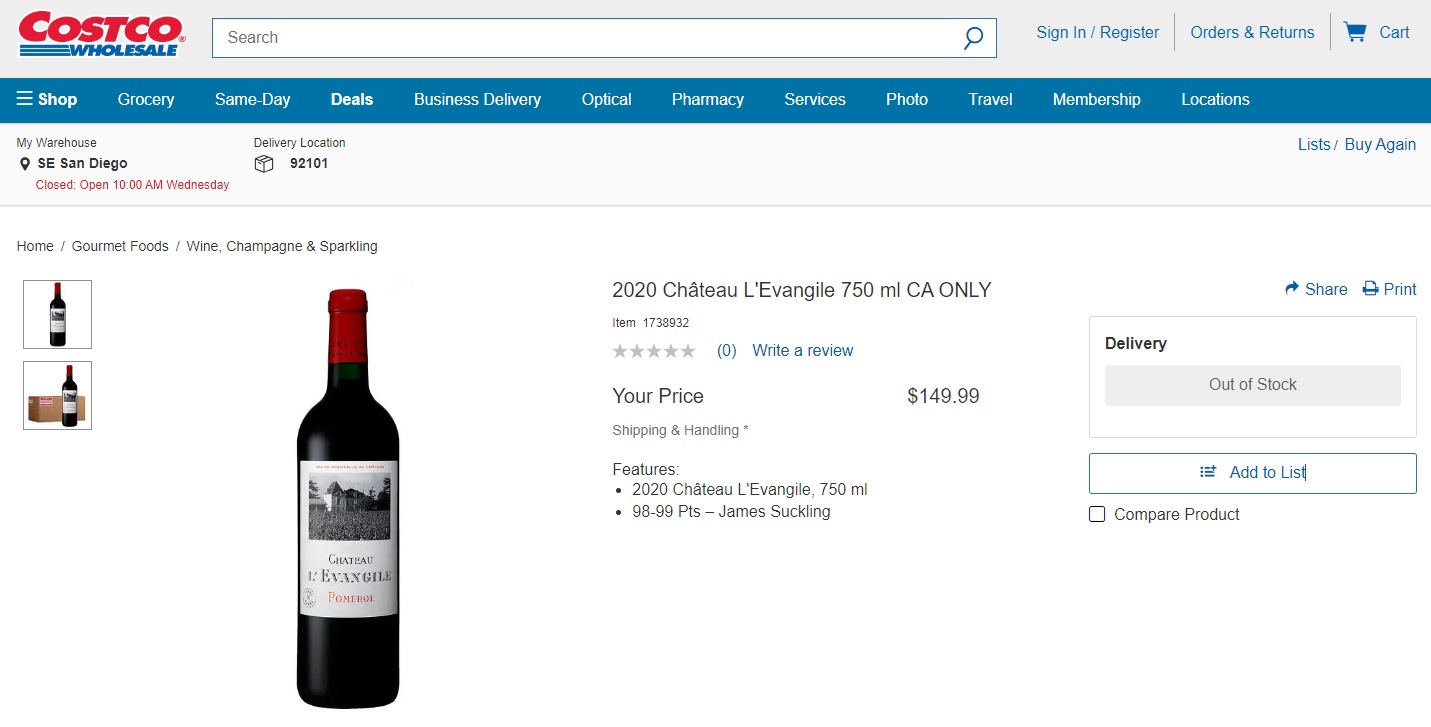Expand the Shop hamburger menu
1431x727 pixels.
pos(25,99)
